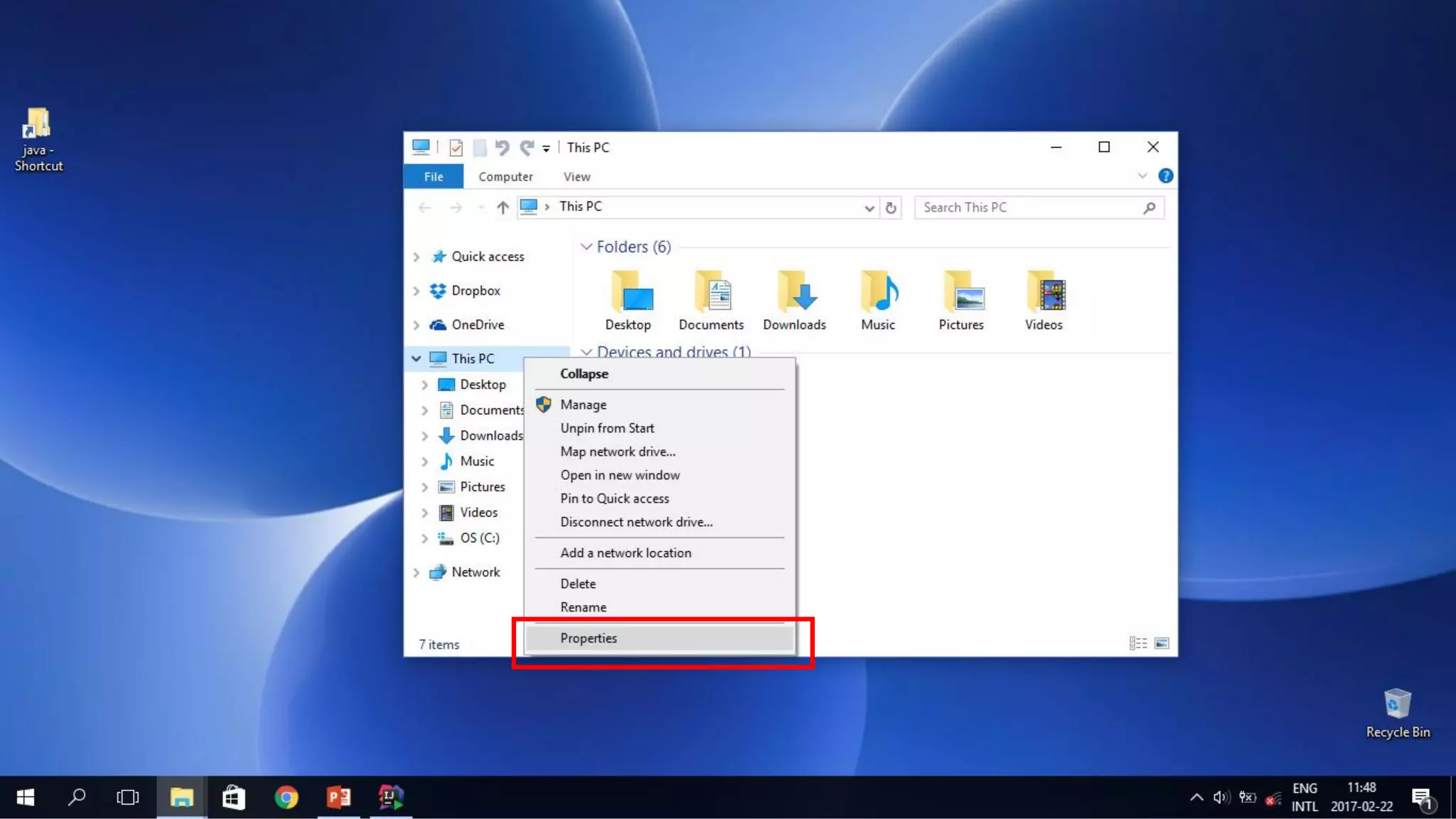The image size is (1456, 819).
Task: Select Network in the navigation pane
Action: [475, 572]
